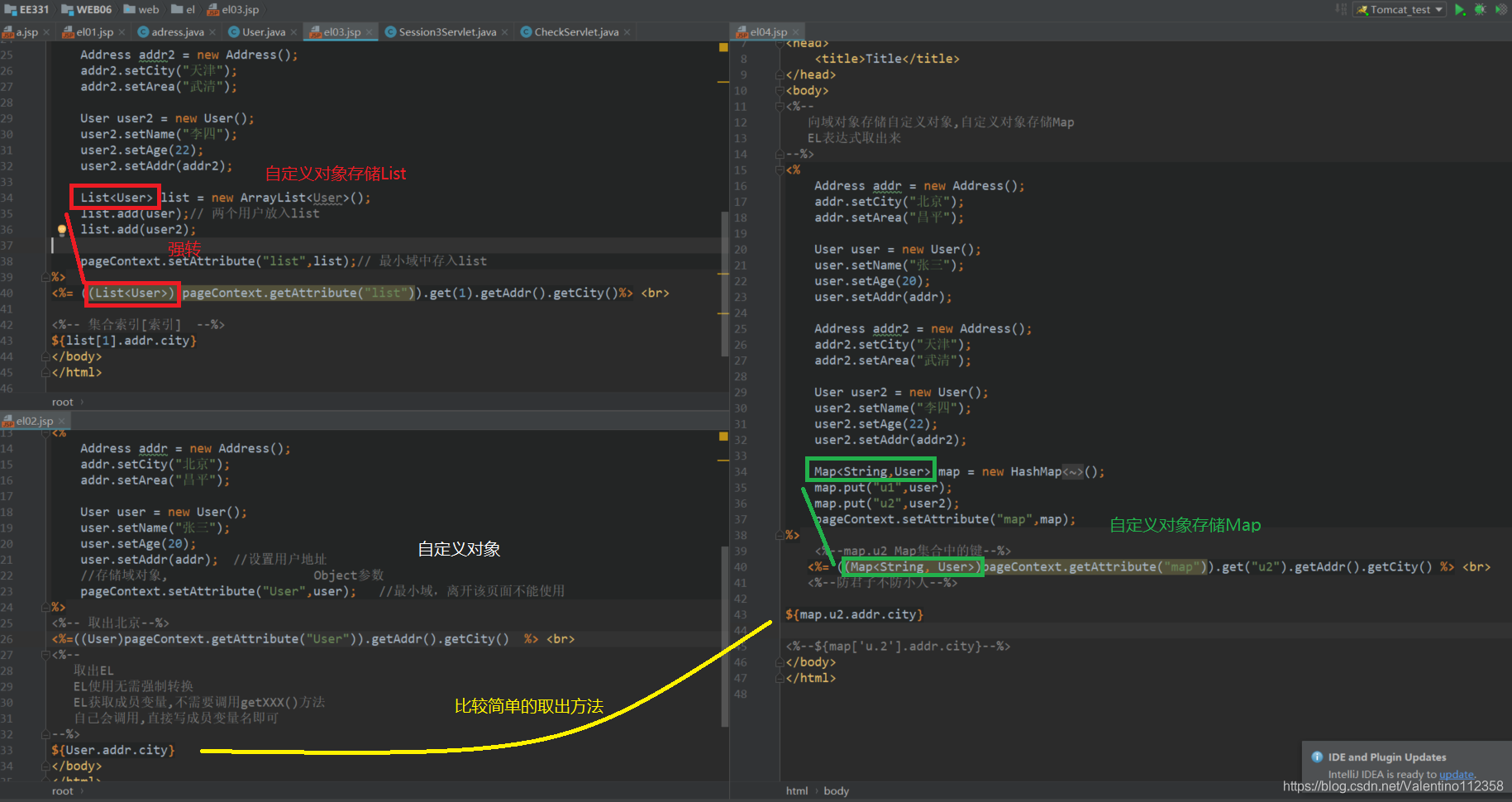The image size is (1512, 802).
Task: Close the el04.jsp tab
Action: pos(795,32)
